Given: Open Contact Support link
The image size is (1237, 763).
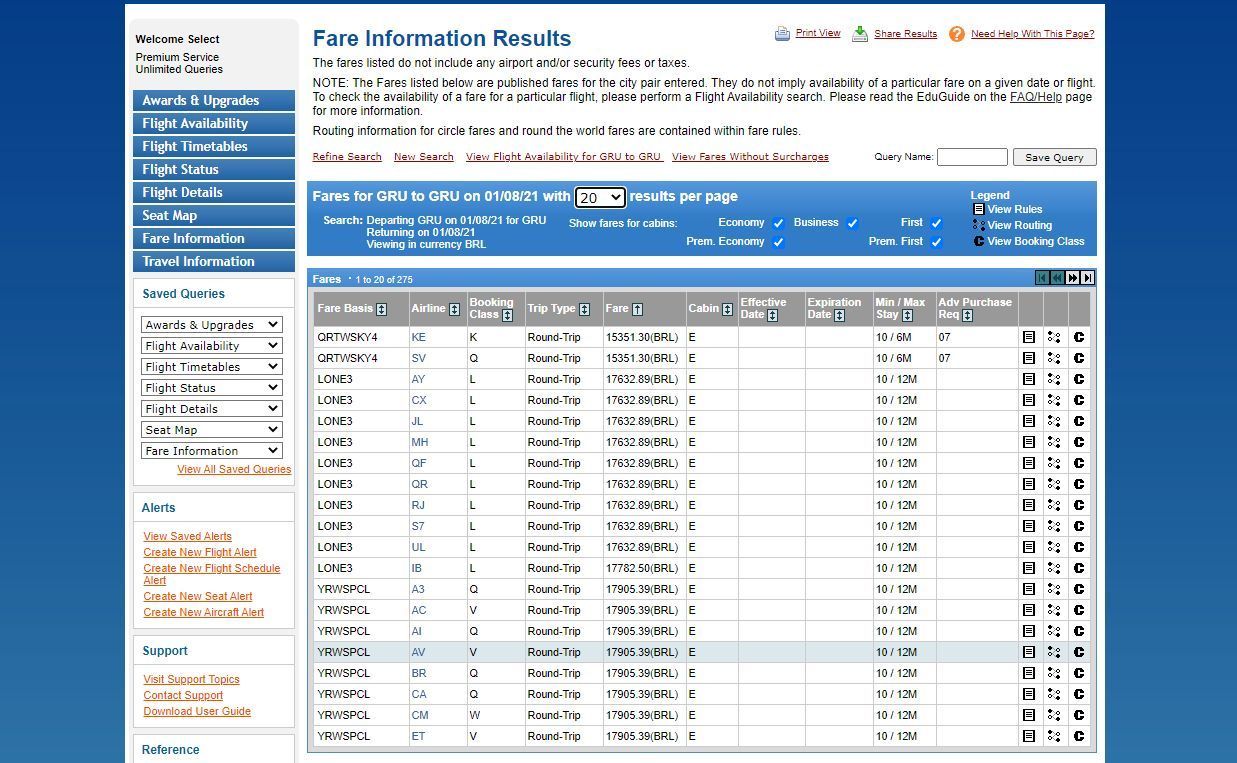Looking at the screenshot, I should pyautogui.click(x=183, y=696).
